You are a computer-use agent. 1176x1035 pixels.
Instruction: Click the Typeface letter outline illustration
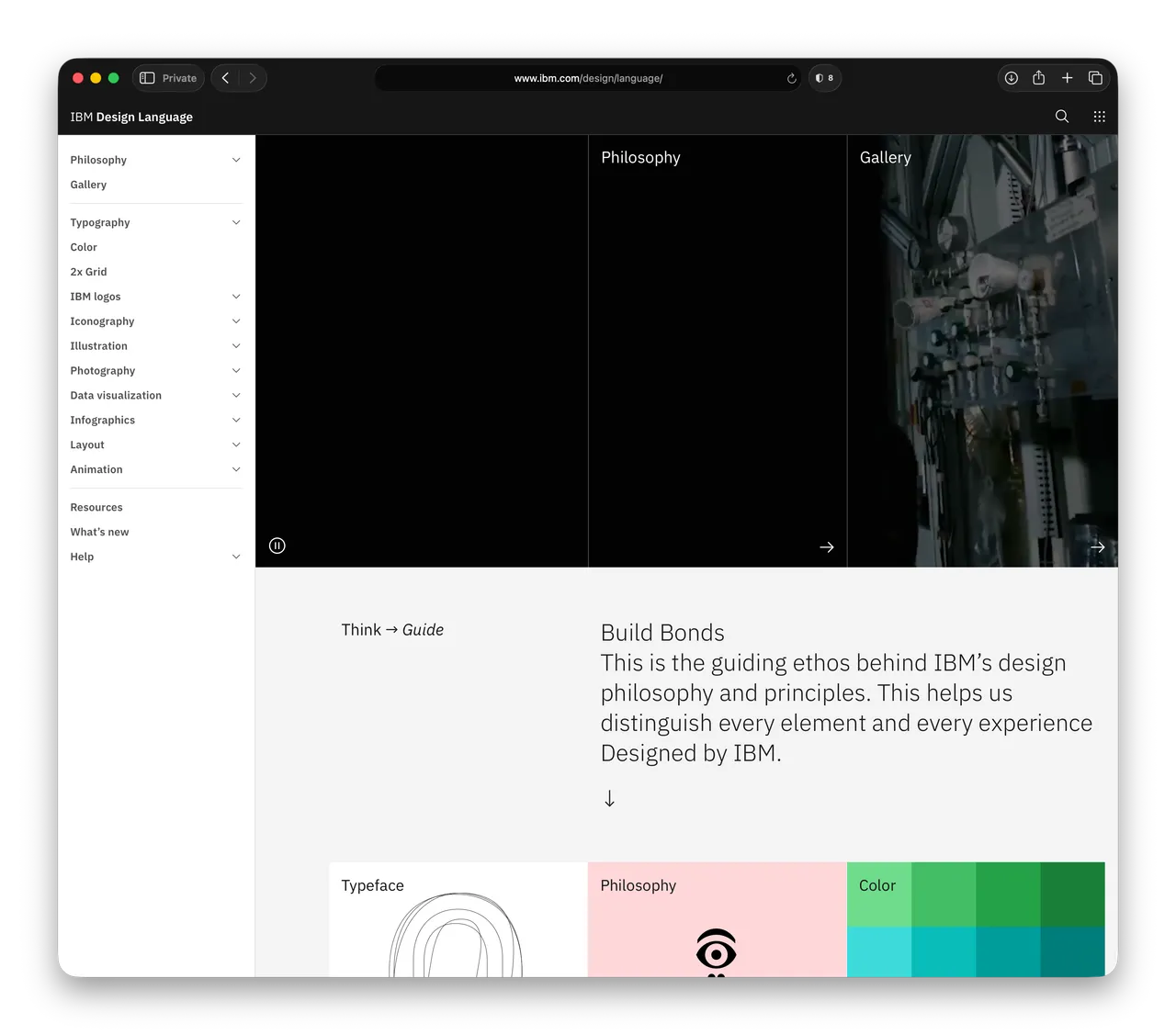point(456,935)
